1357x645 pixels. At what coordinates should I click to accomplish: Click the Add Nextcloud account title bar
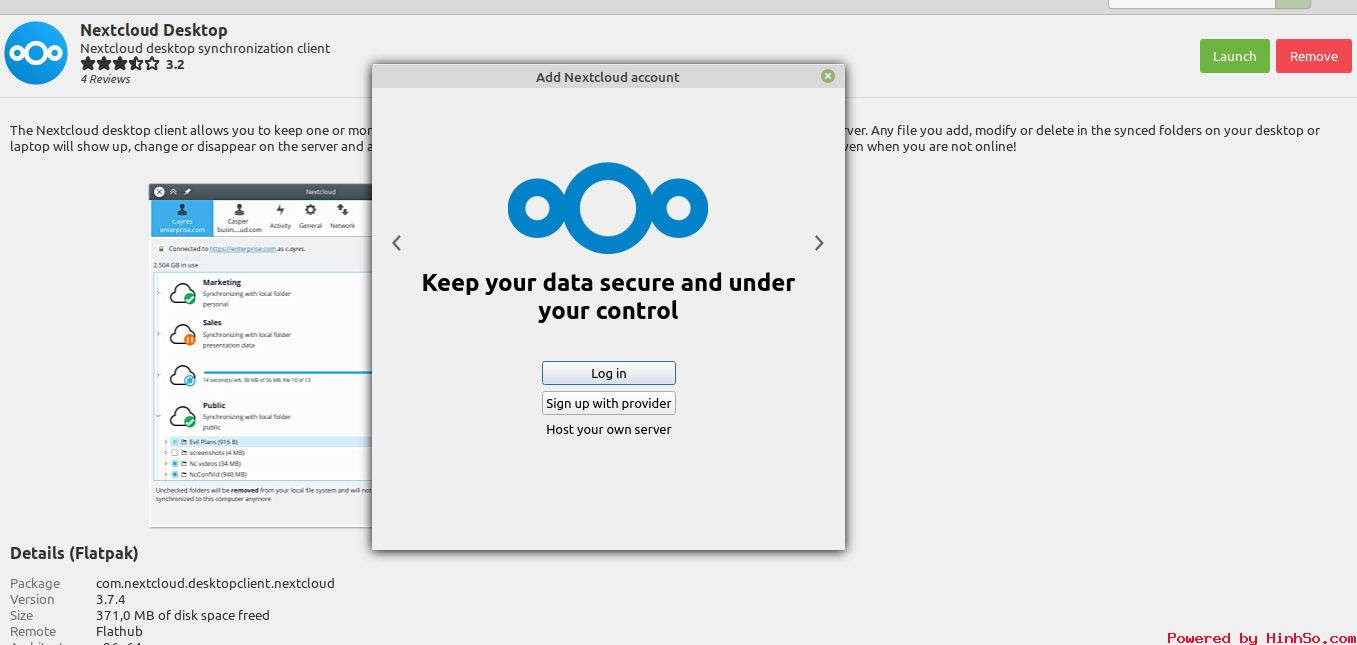click(608, 77)
